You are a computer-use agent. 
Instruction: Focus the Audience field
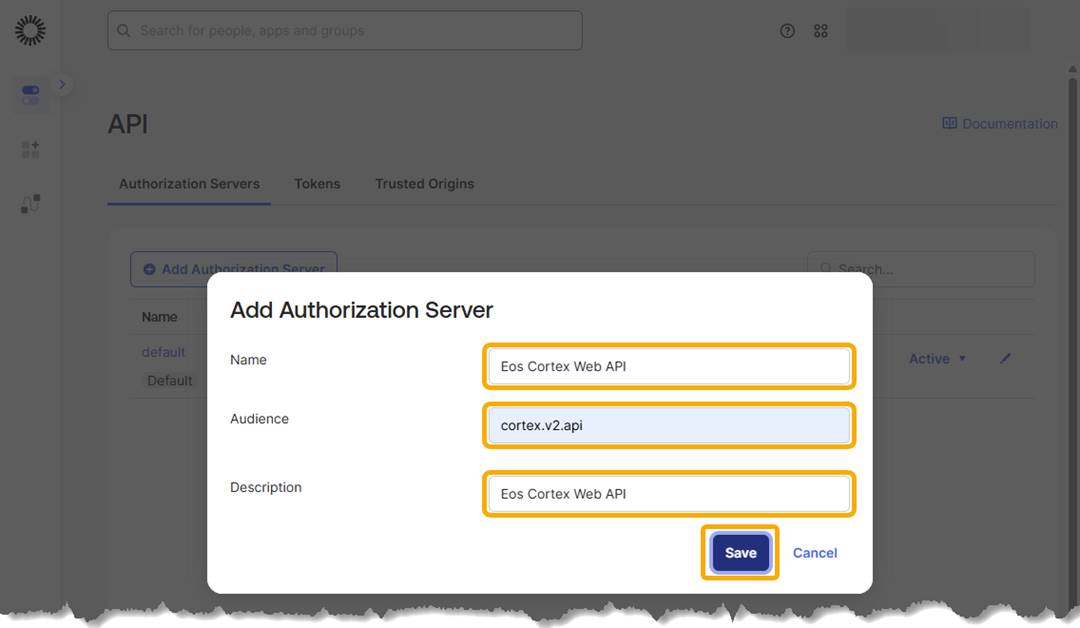click(669, 426)
